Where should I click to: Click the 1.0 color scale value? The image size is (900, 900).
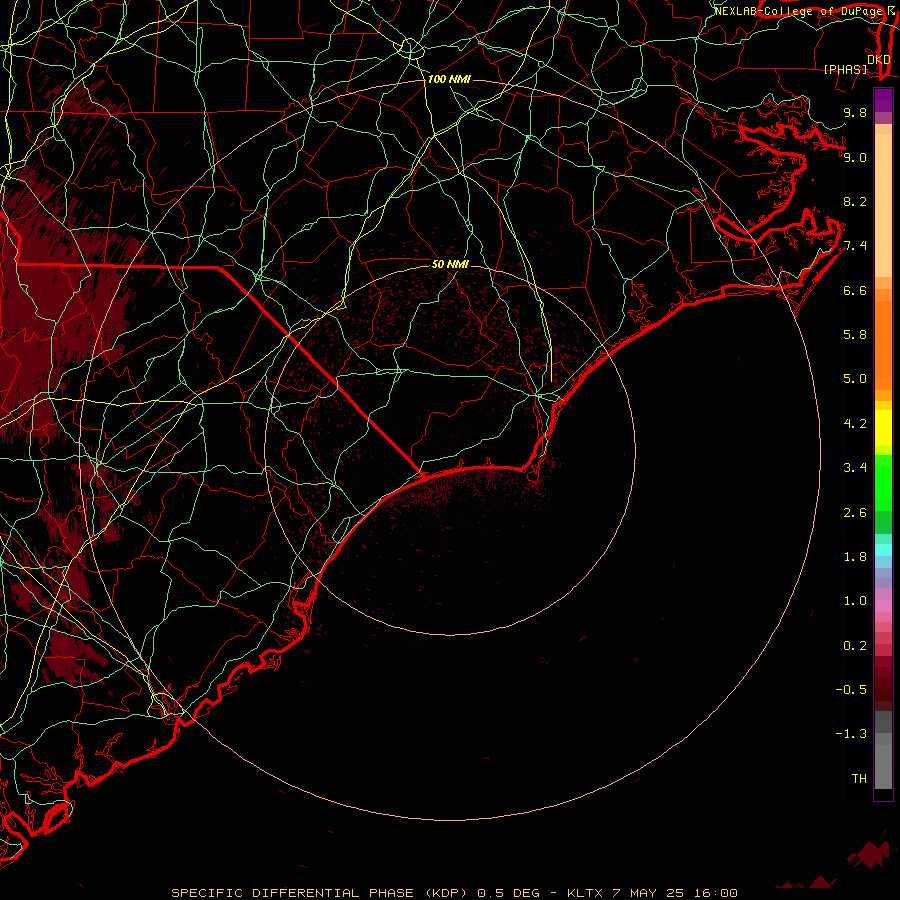click(855, 601)
